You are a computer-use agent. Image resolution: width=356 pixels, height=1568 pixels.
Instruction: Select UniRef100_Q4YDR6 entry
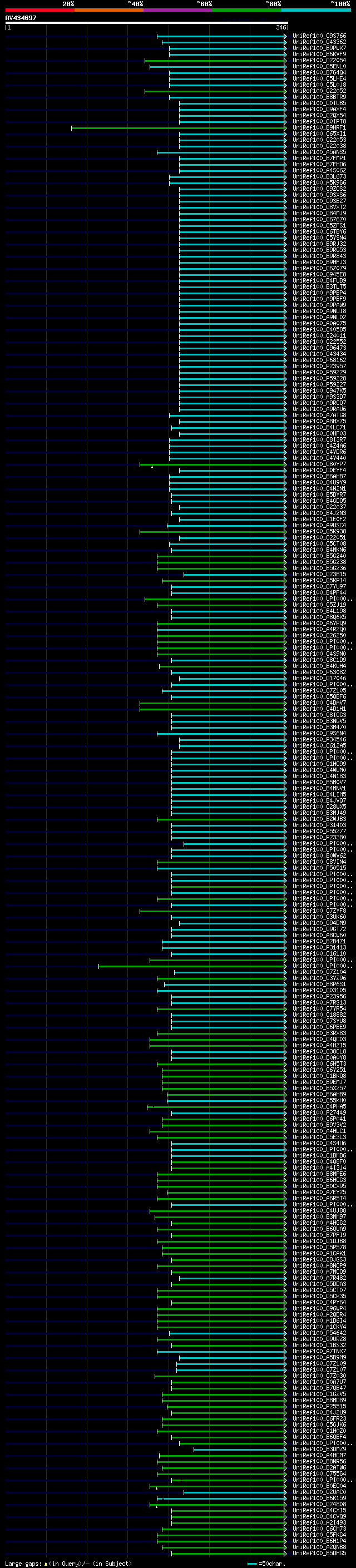(x=319, y=452)
